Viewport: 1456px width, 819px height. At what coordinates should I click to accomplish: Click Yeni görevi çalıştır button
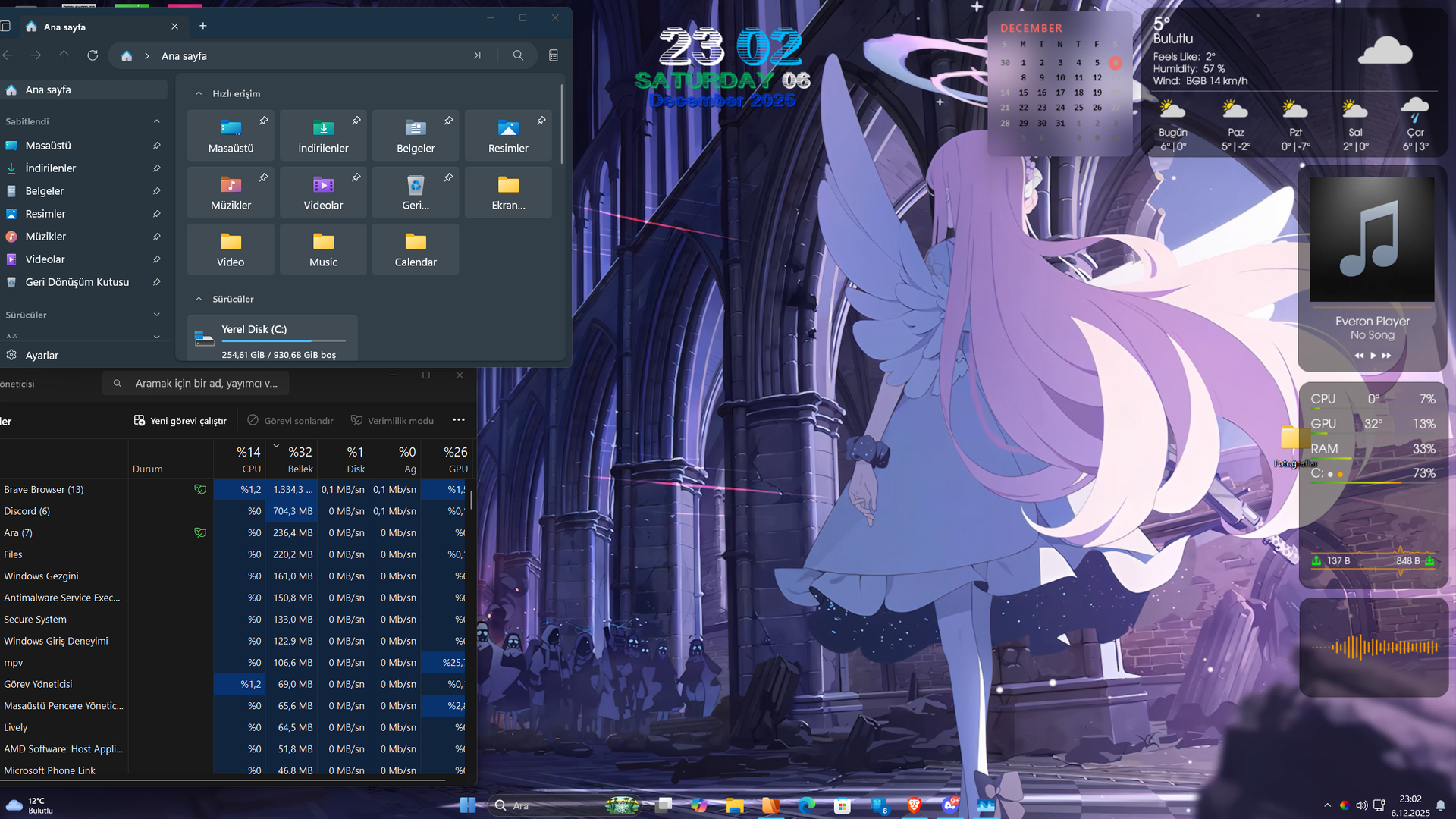click(x=180, y=421)
